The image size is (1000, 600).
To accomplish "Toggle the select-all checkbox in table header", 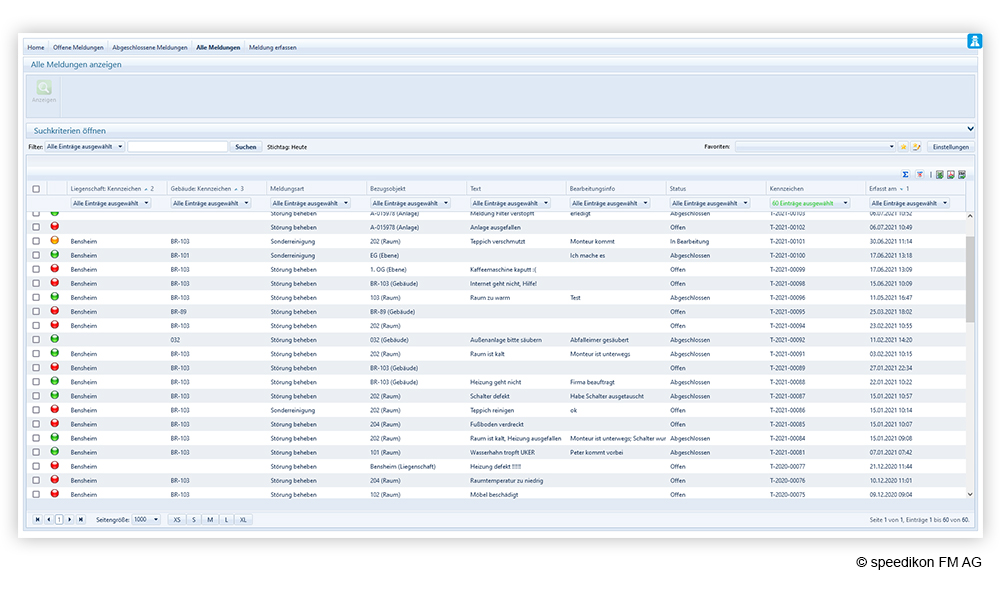I will coord(36,189).
